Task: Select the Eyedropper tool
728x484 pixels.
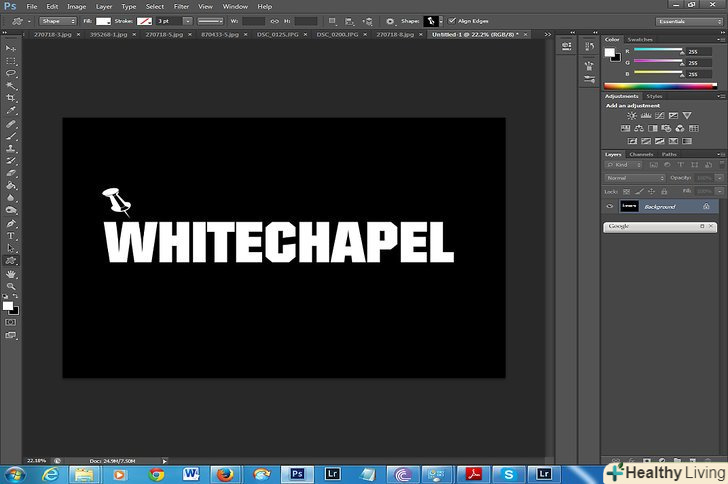Action: pyautogui.click(x=12, y=111)
